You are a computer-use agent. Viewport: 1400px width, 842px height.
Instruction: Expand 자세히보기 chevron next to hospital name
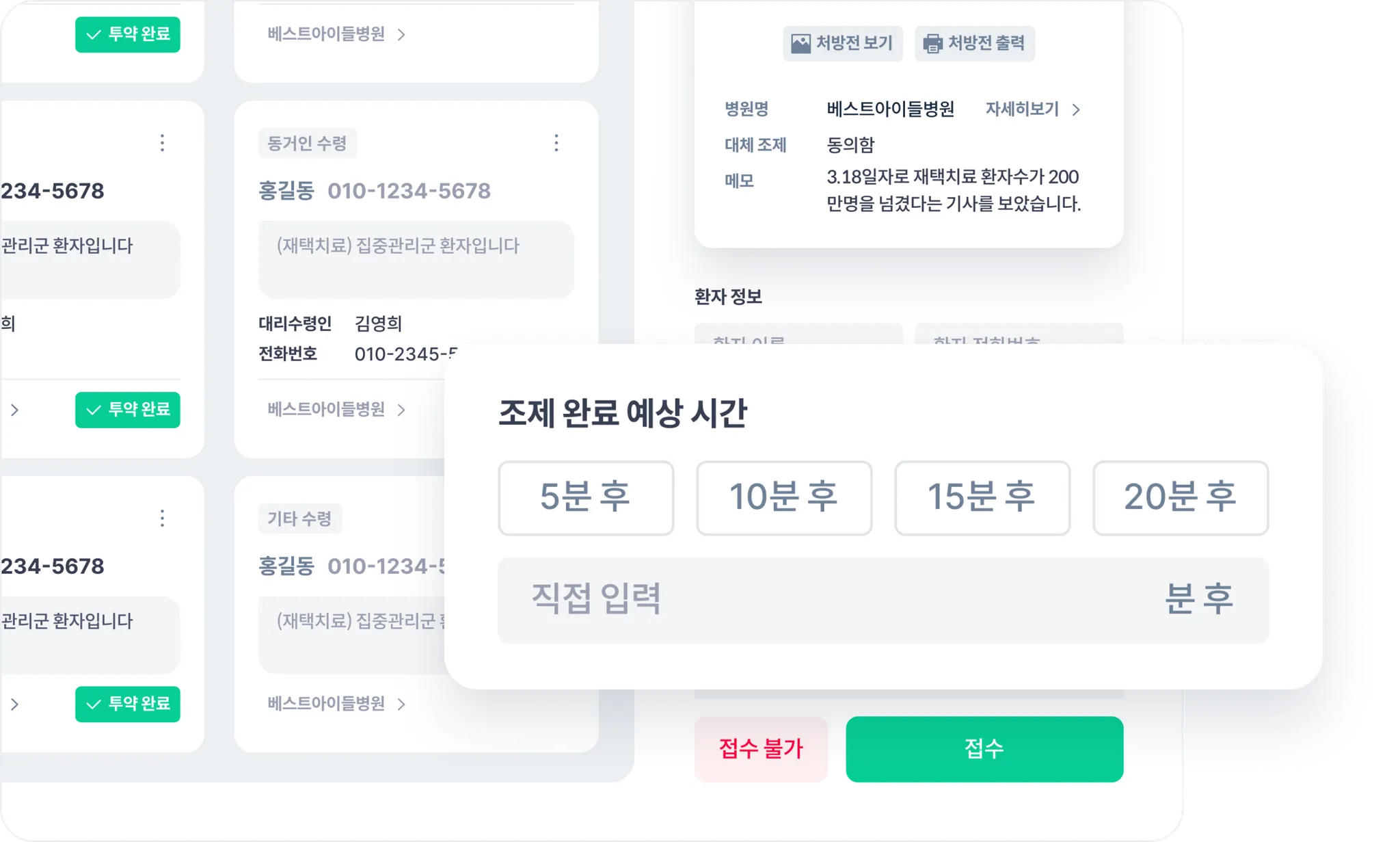tap(1076, 109)
